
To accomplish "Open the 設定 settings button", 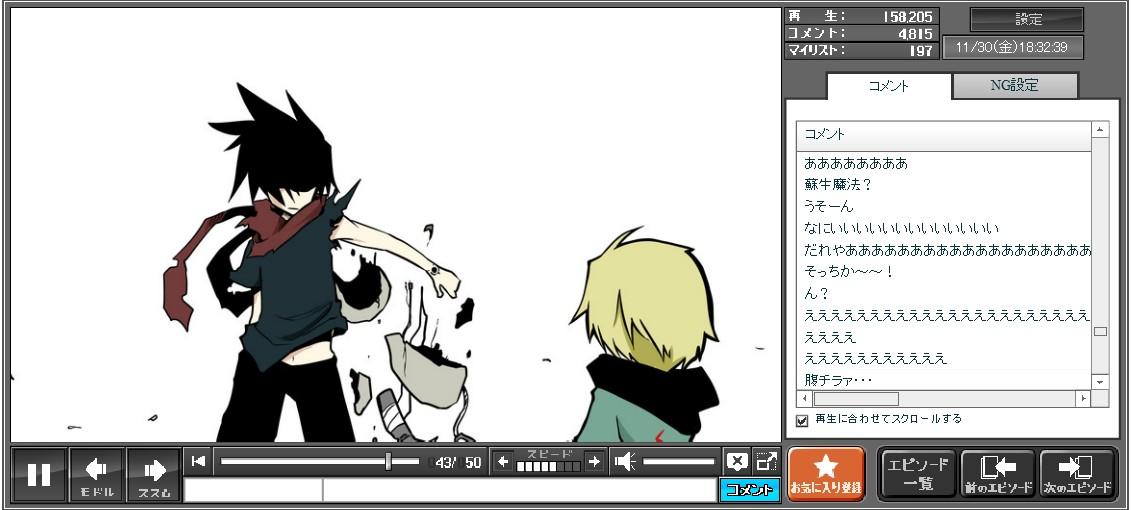I will click(x=1027, y=20).
